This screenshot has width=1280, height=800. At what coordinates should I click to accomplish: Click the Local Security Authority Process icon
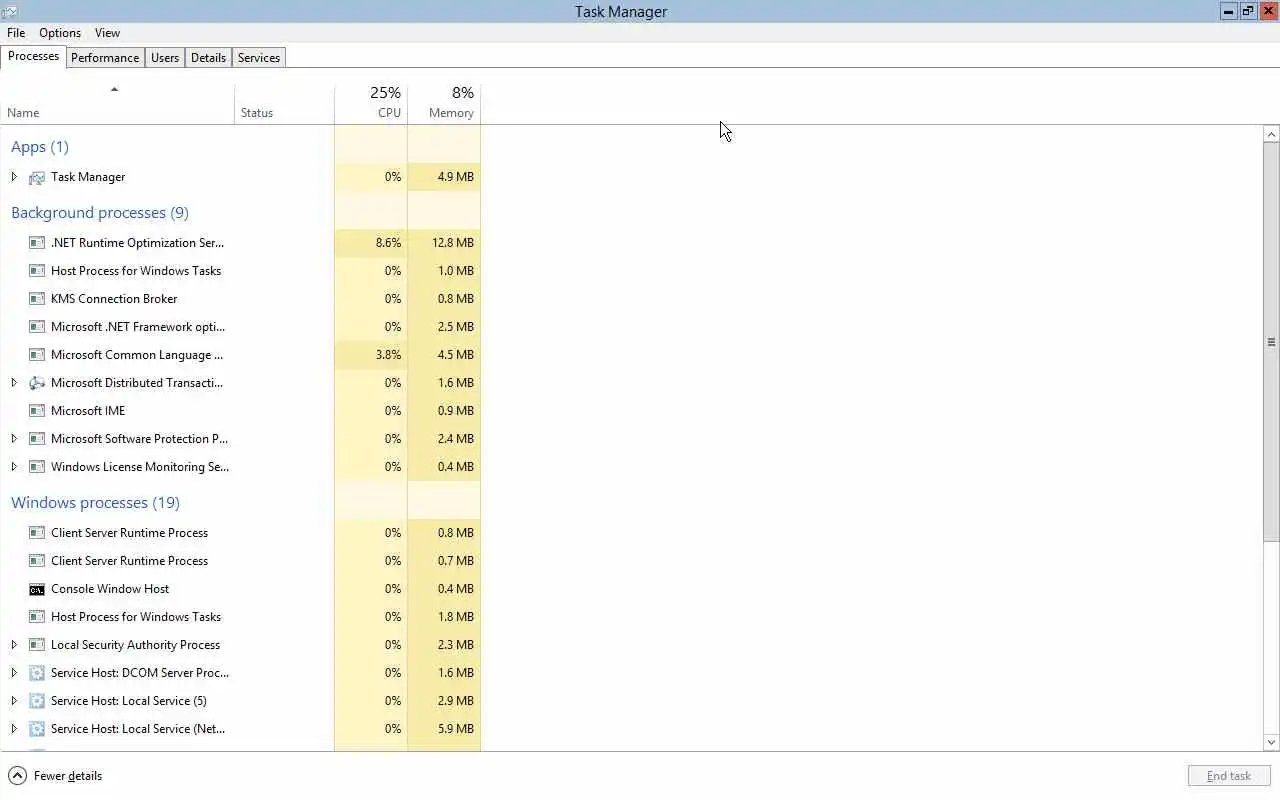[37, 645]
